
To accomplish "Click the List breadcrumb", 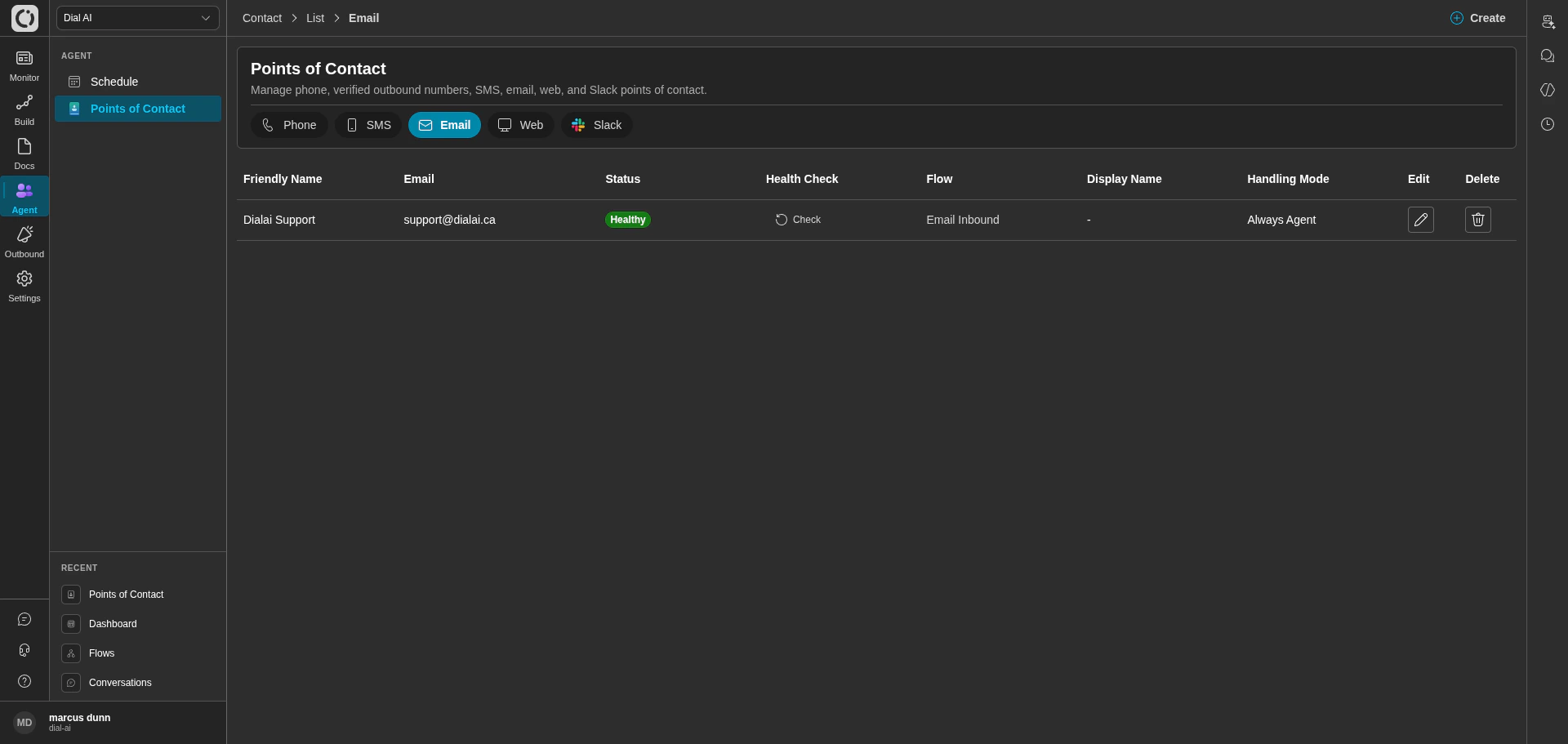I will (x=315, y=18).
